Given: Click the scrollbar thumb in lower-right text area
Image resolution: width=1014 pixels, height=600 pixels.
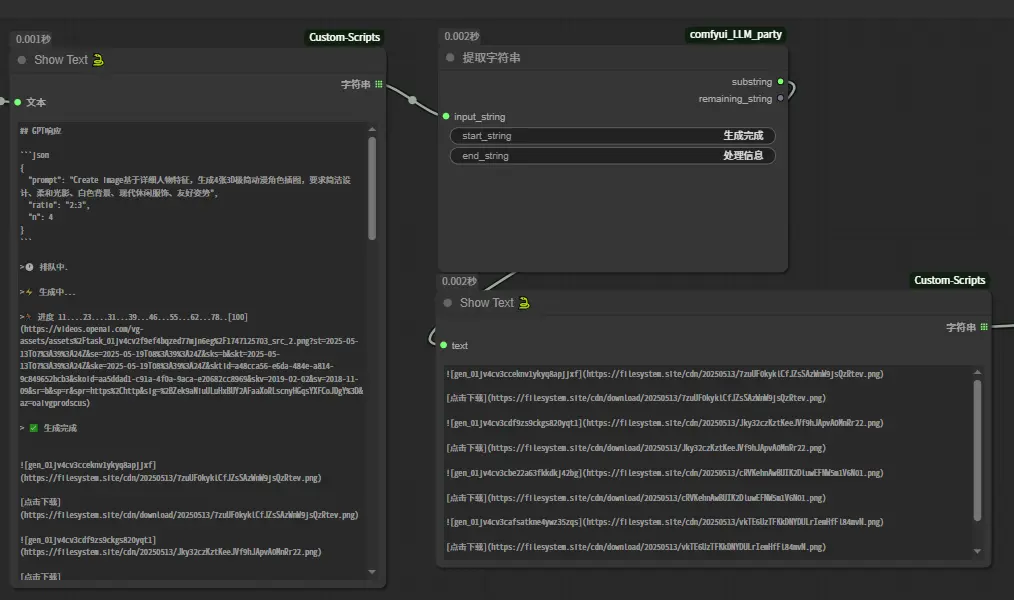Looking at the screenshot, I should (977, 450).
